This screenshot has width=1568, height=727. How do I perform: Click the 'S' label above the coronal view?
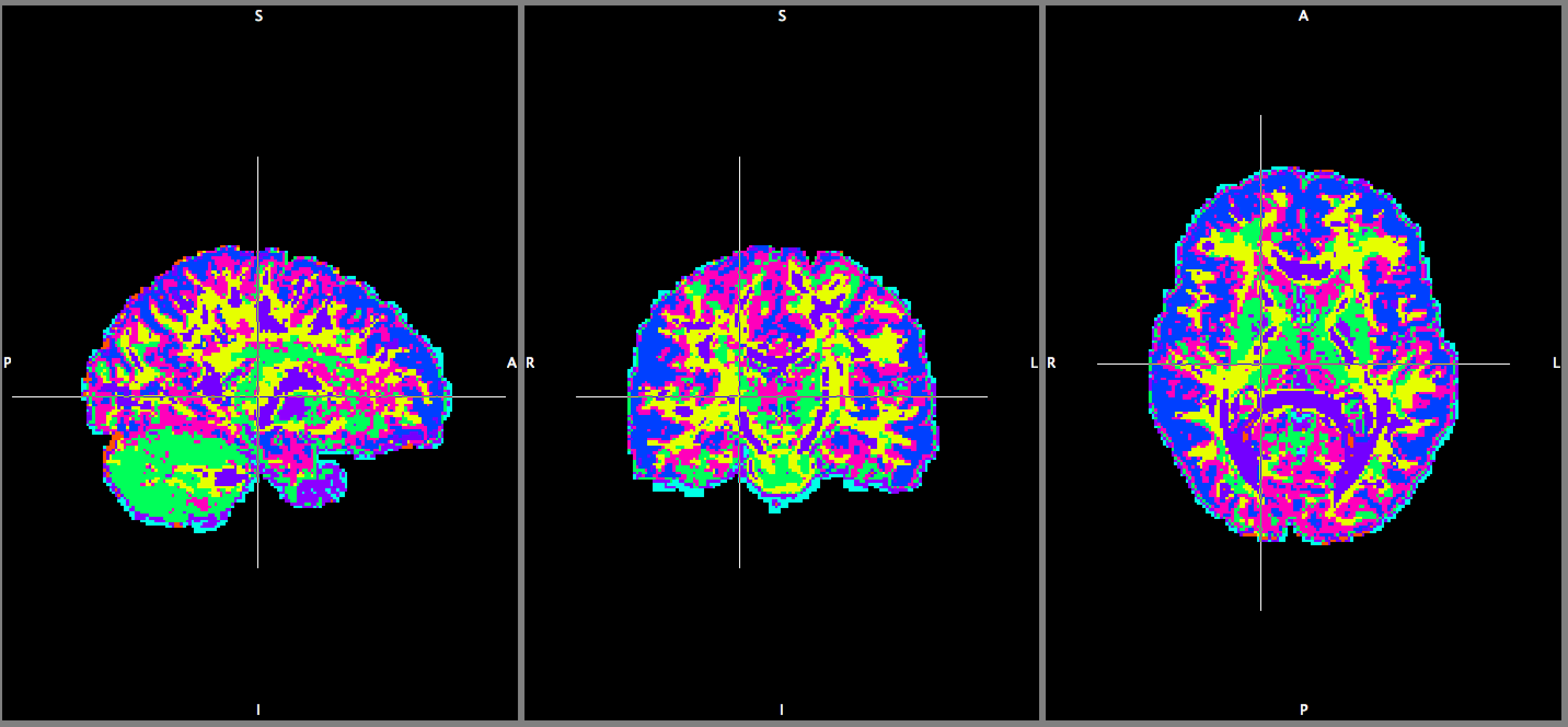[782, 16]
